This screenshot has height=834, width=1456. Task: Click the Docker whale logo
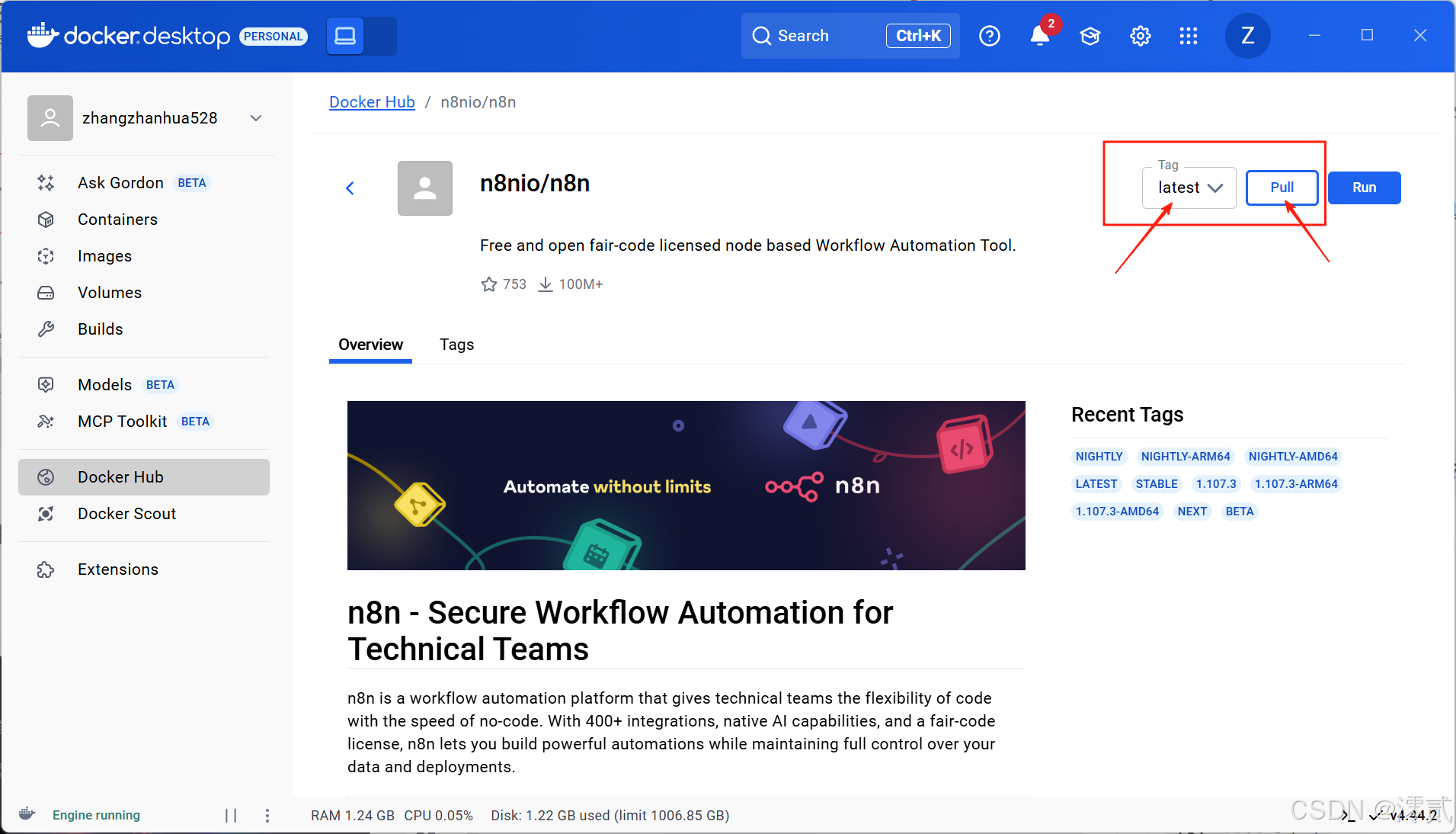(43, 35)
